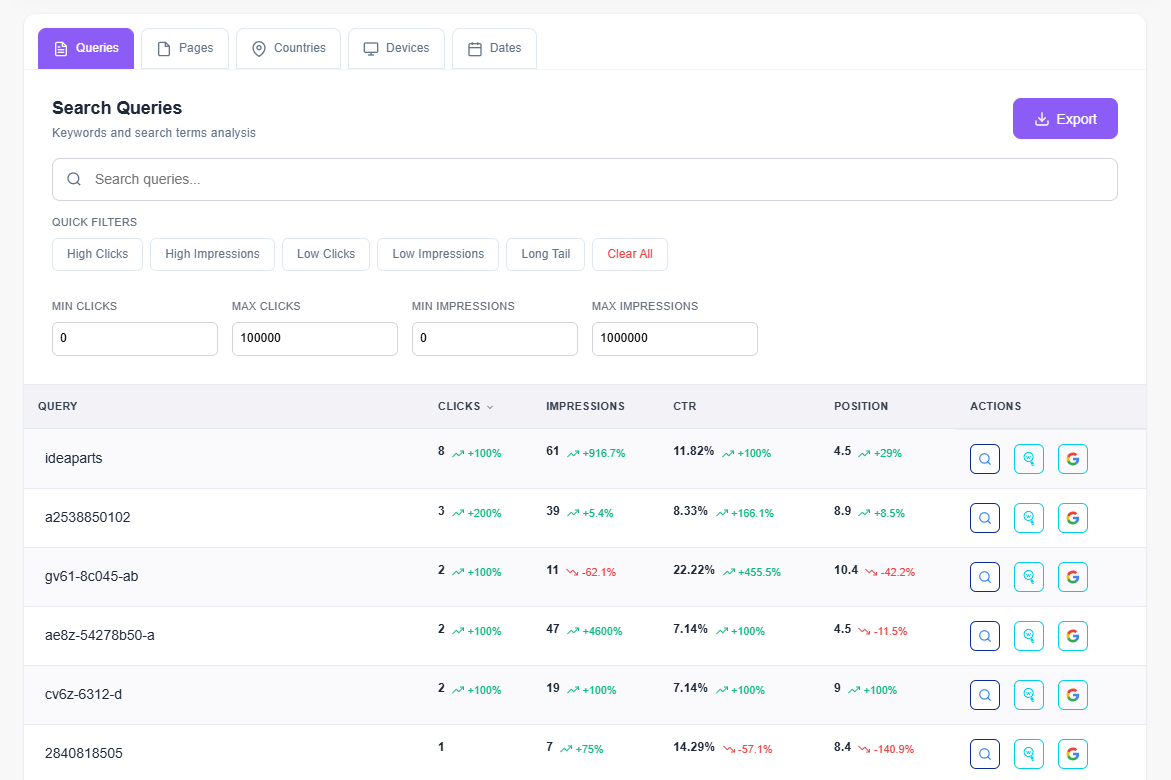Click the magnifier inspect icon for gv61-8c045-ab
1171x780 pixels.
click(984, 576)
